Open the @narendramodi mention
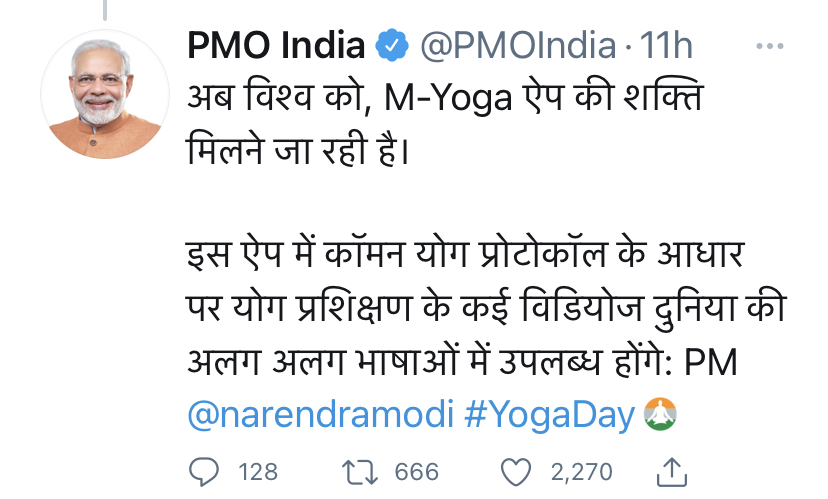This screenshot has height=499, width=828. pos(320,415)
